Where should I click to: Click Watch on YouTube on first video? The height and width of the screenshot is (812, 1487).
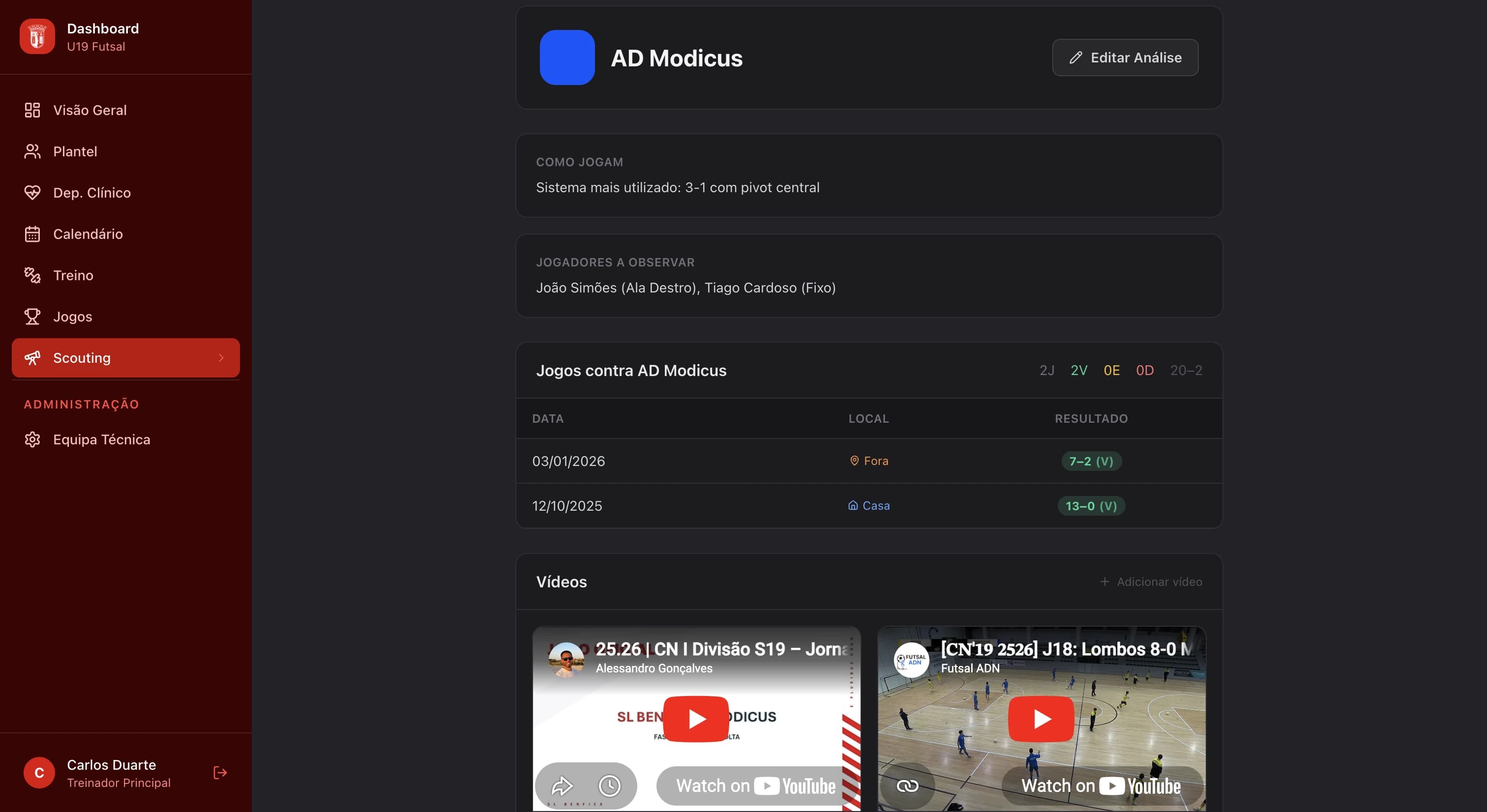(x=756, y=785)
